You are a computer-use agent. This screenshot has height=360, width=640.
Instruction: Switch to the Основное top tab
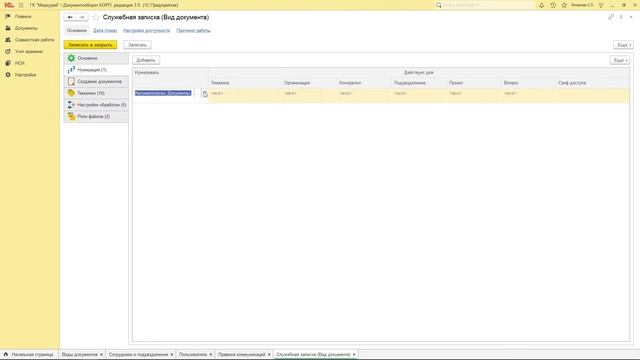pos(77,31)
